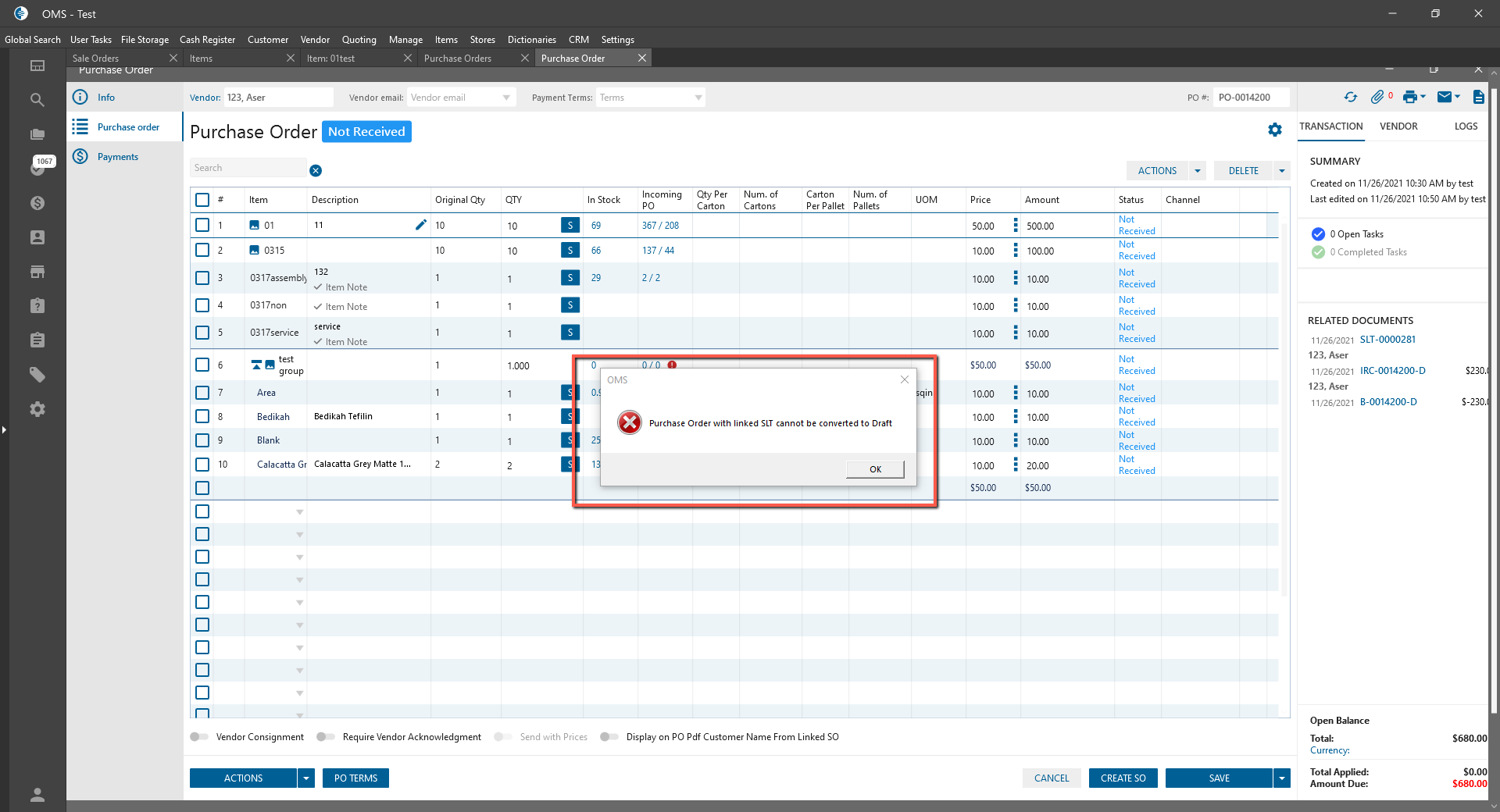Image resolution: width=1500 pixels, height=812 pixels.
Task: Check the box for row 10, Calacatta Gr
Action: coord(202,465)
